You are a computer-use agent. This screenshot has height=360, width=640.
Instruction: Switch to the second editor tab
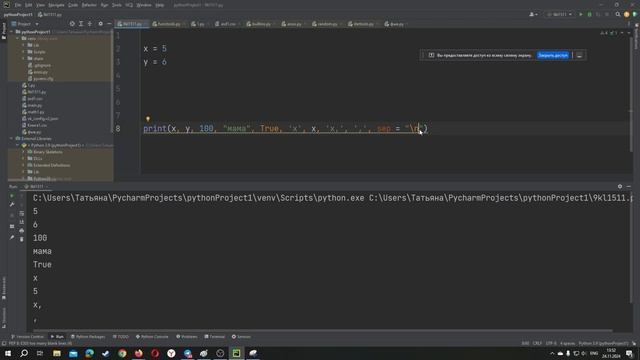(x=168, y=24)
